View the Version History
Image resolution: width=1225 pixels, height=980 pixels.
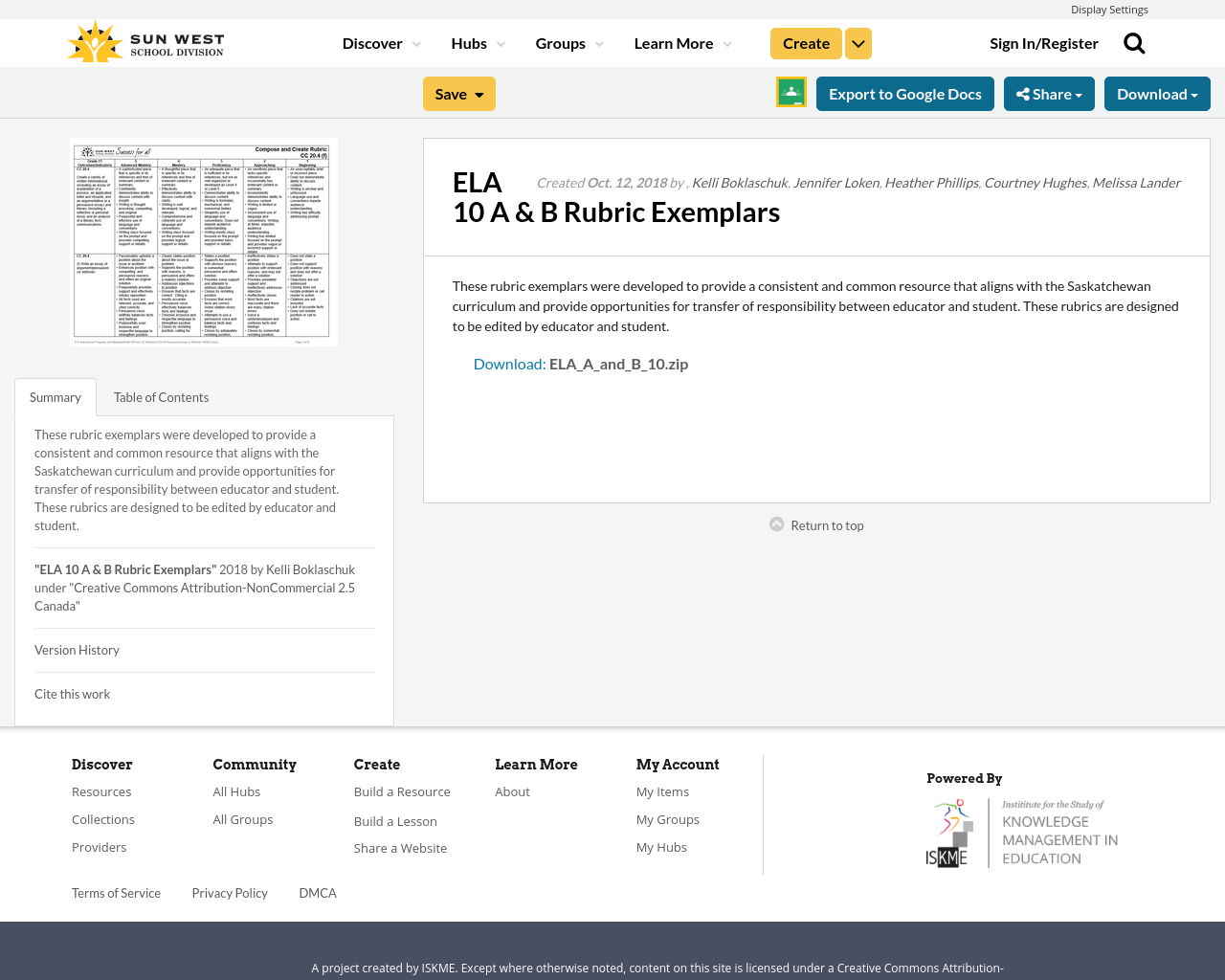(x=77, y=649)
